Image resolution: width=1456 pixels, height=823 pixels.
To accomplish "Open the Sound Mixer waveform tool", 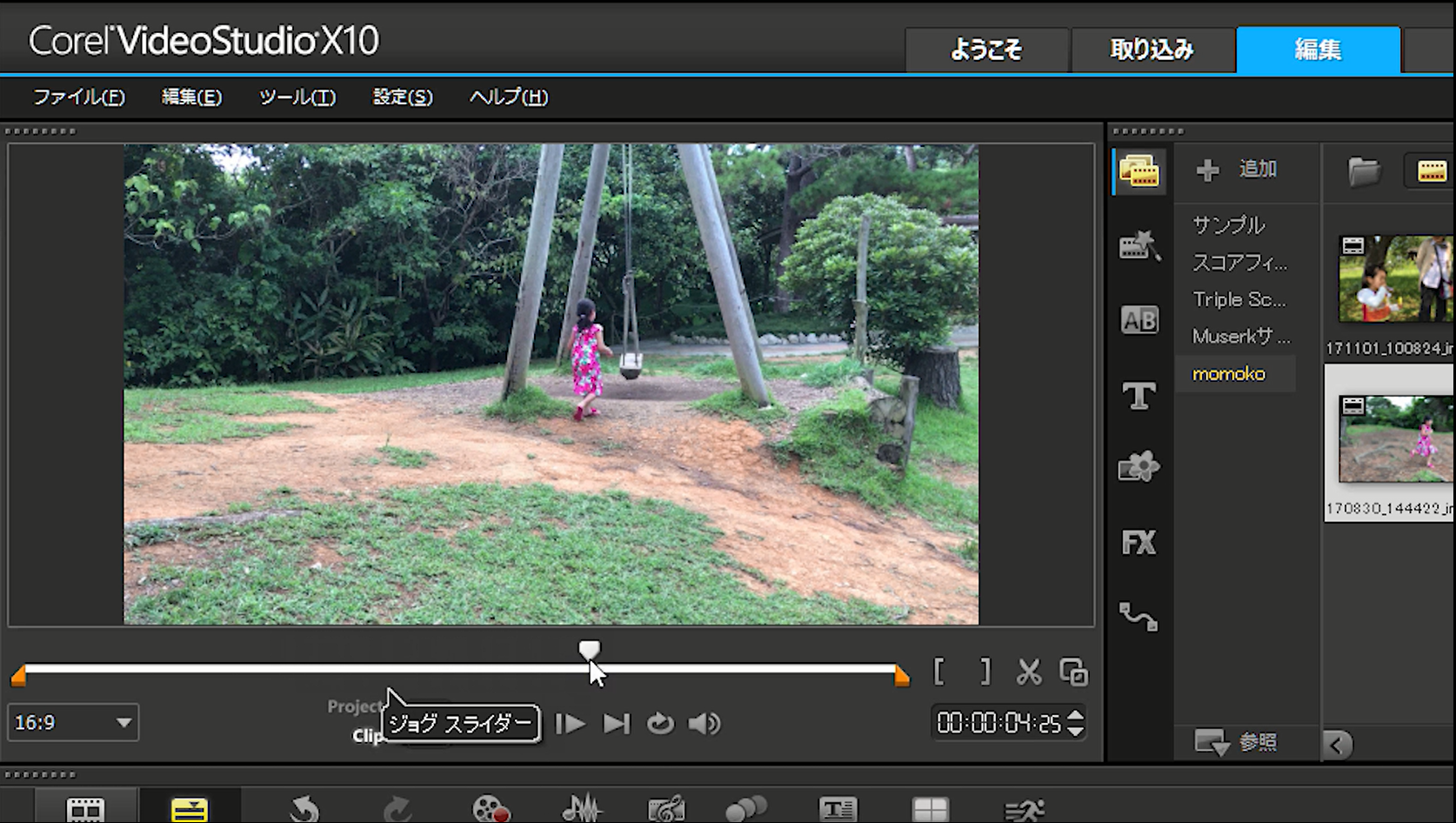I will 581,809.
